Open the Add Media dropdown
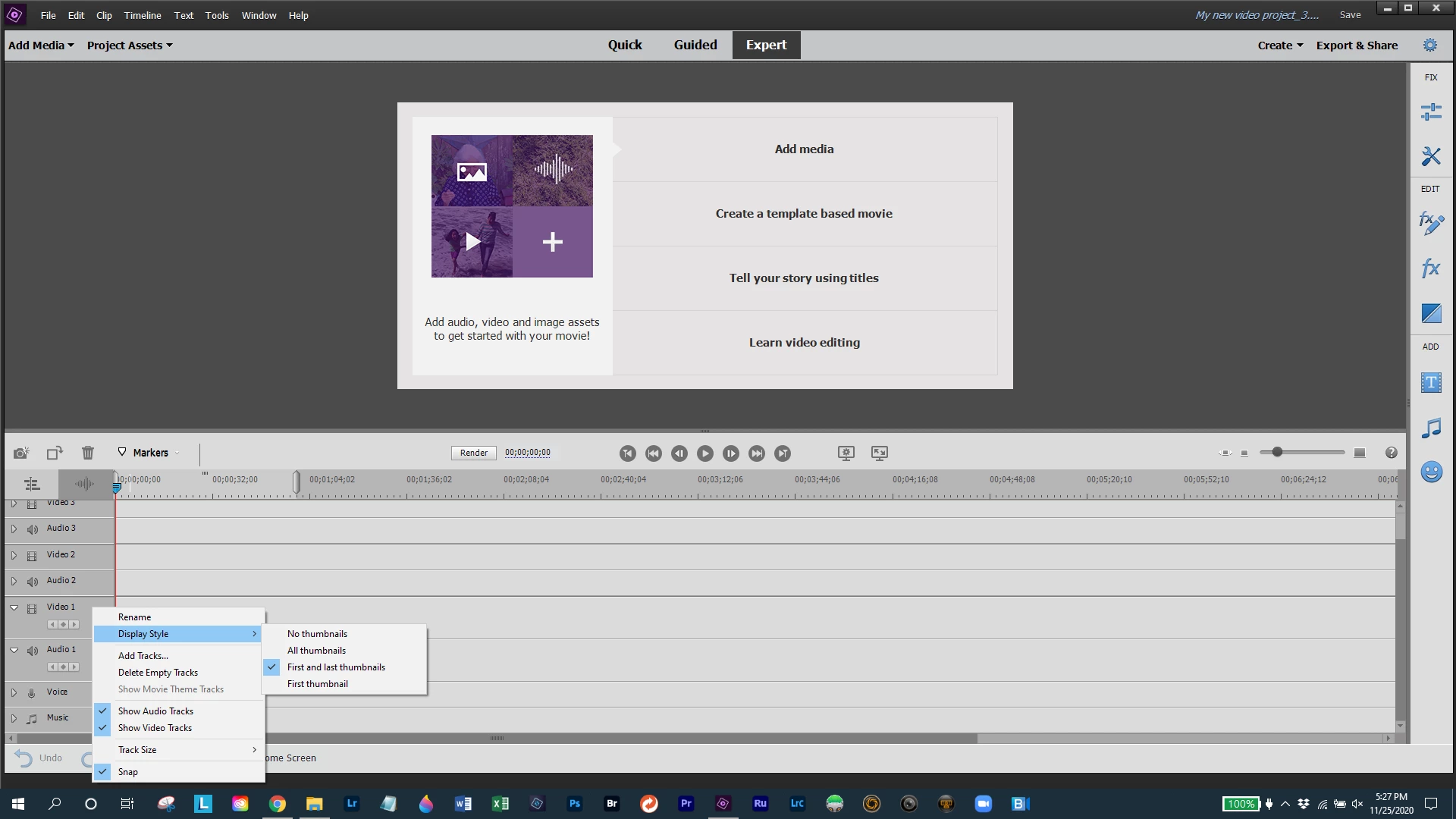The width and height of the screenshot is (1456, 819). click(x=41, y=45)
